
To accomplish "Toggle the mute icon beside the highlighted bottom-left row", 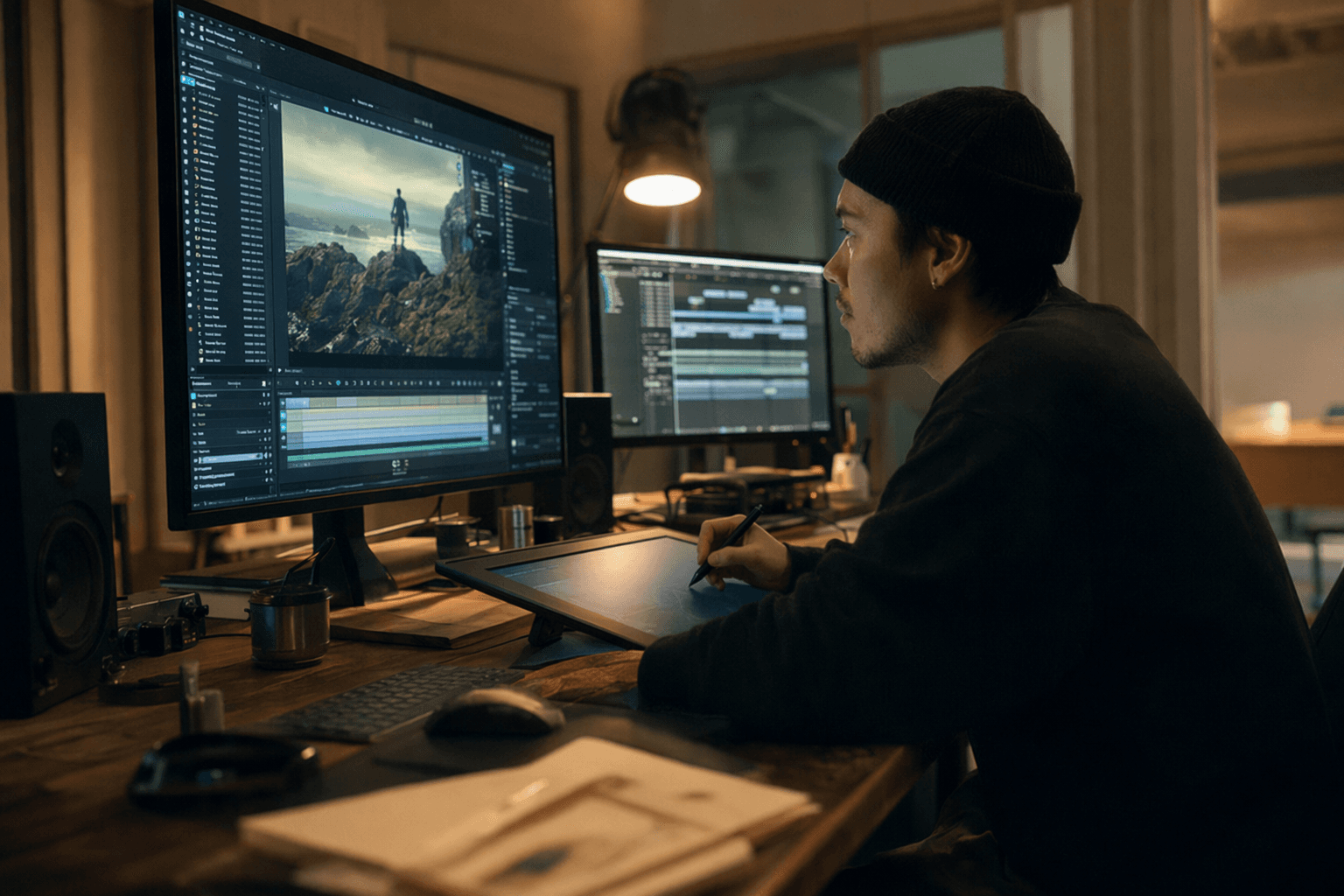I will coord(266,456).
